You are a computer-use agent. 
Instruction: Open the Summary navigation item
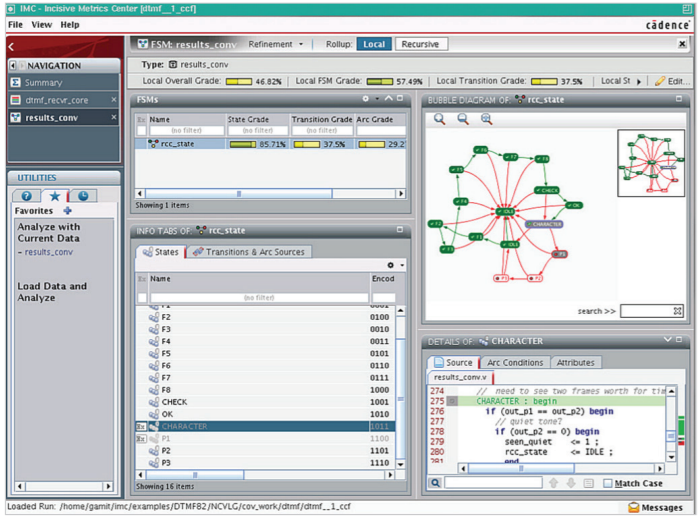pyautogui.click(x=43, y=82)
